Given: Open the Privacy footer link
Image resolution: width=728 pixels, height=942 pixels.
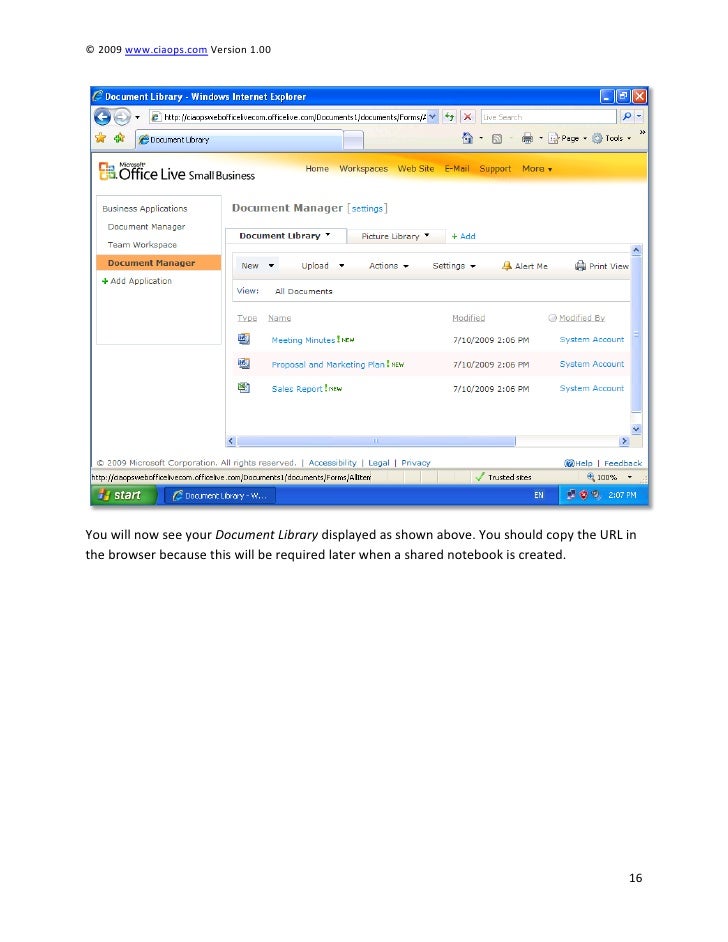Looking at the screenshot, I should point(416,463).
